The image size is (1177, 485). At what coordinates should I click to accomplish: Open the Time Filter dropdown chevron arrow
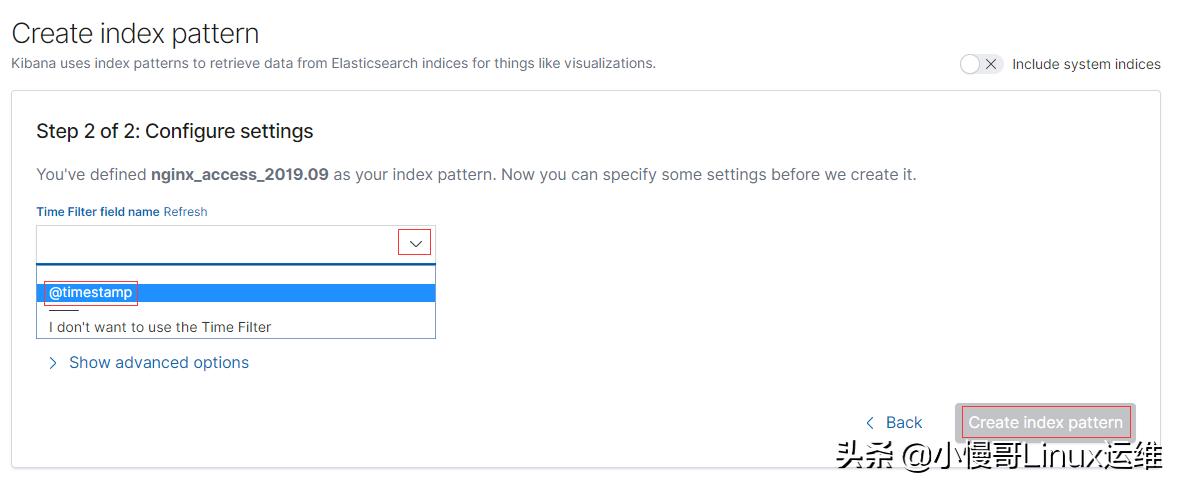tap(415, 243)
